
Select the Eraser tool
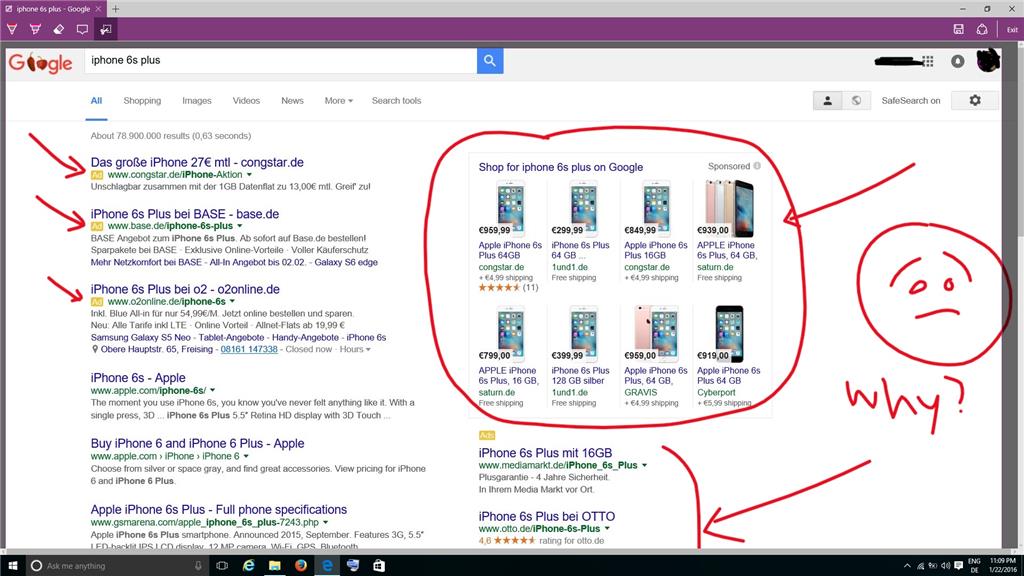(59, 29)
